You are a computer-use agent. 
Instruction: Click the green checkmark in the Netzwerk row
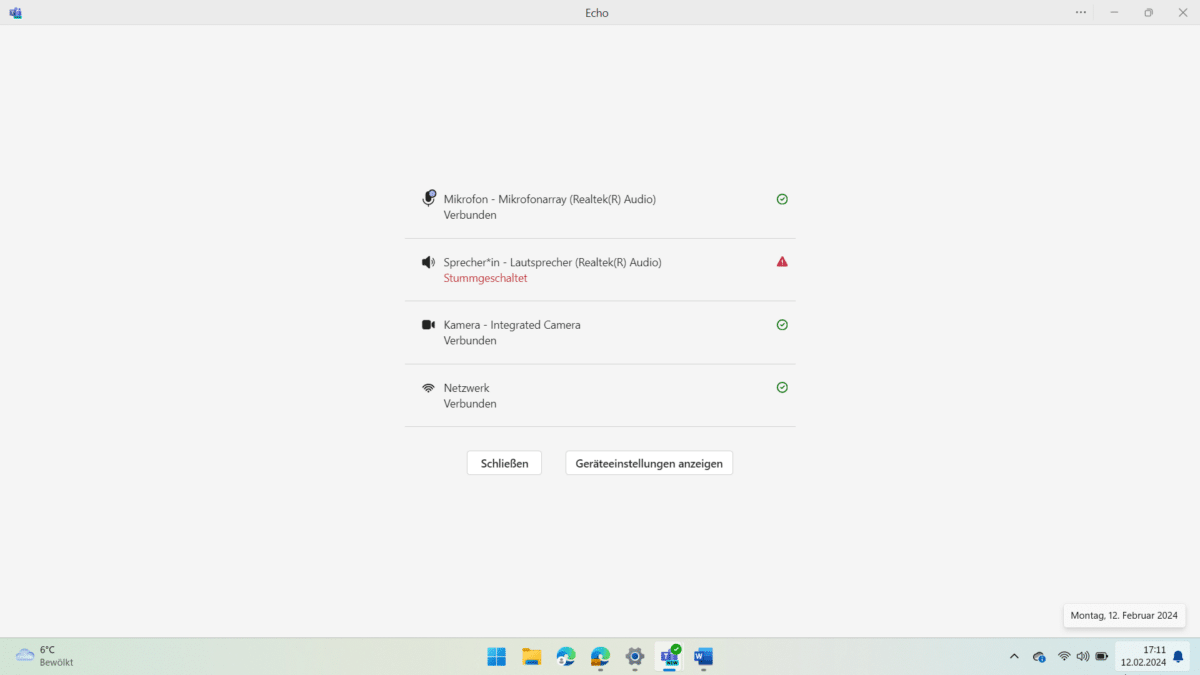(782, 387)
